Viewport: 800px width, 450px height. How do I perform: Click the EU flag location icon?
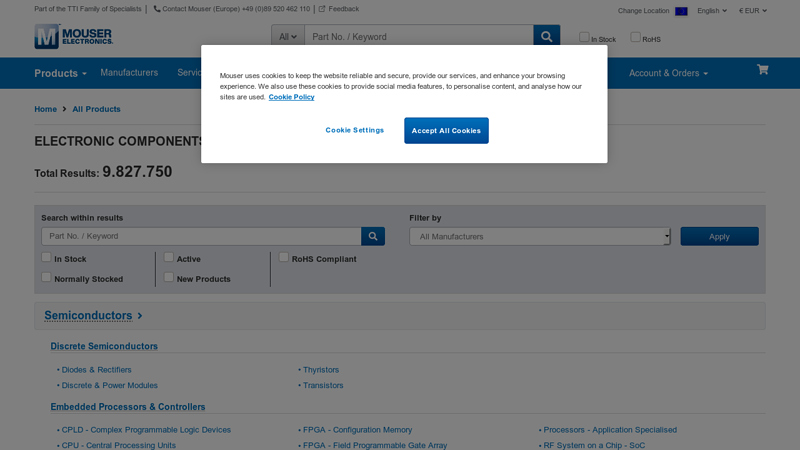click(681, 11)
